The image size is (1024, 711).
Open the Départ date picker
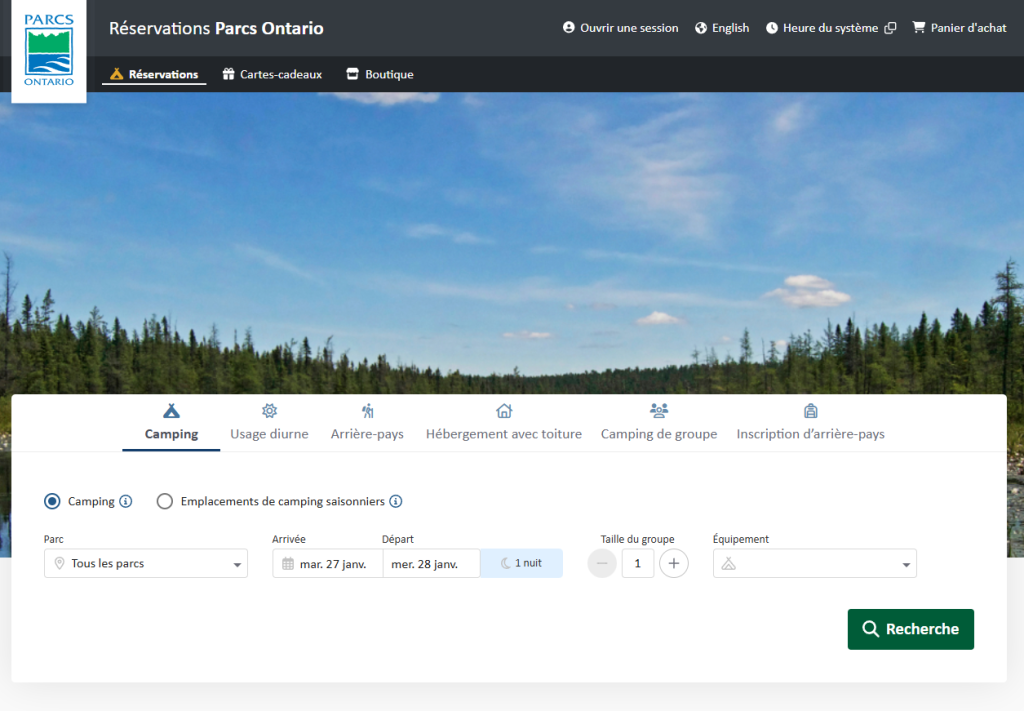431,563
